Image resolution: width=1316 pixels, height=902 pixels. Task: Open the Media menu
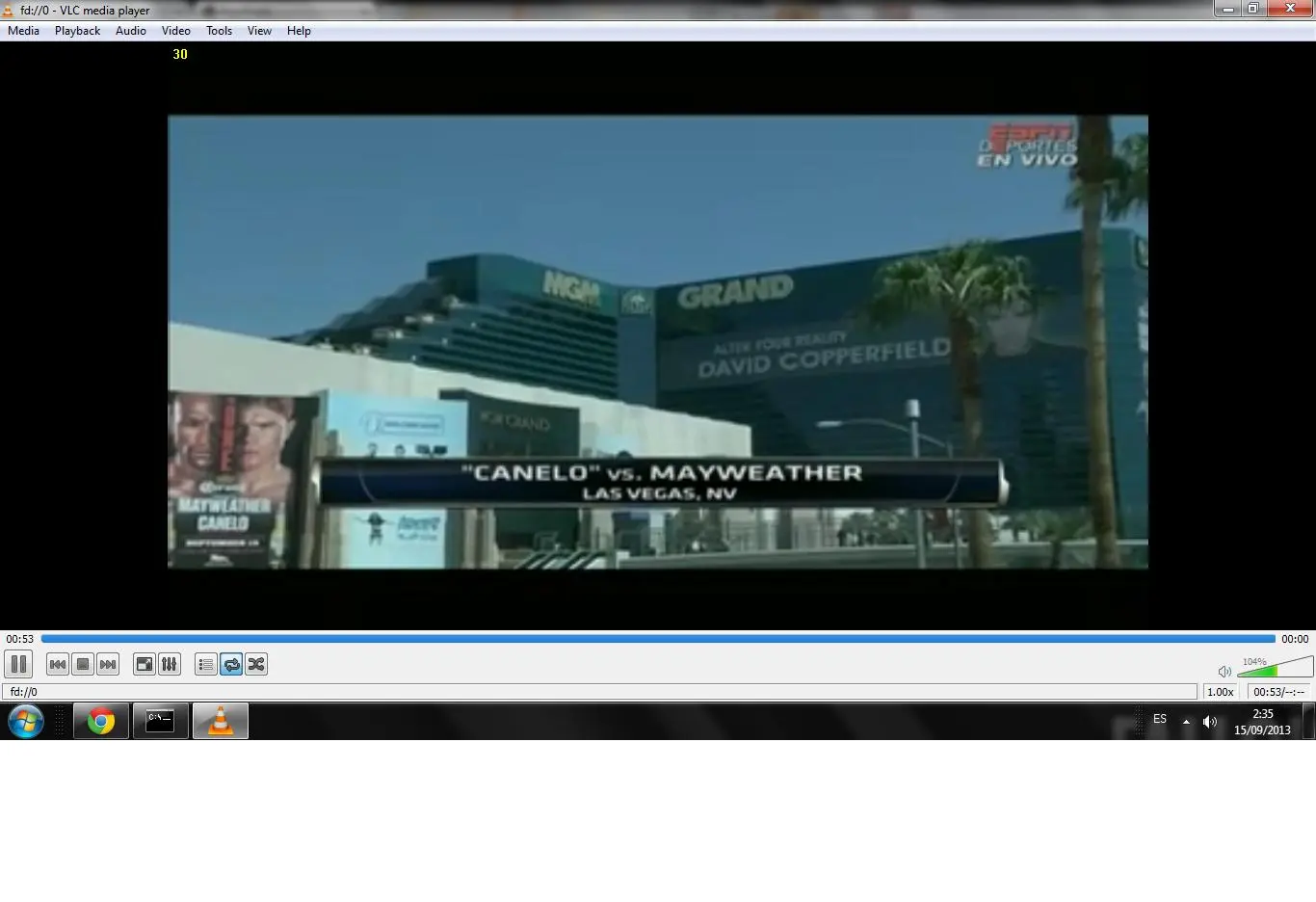[x=23, y=31]
